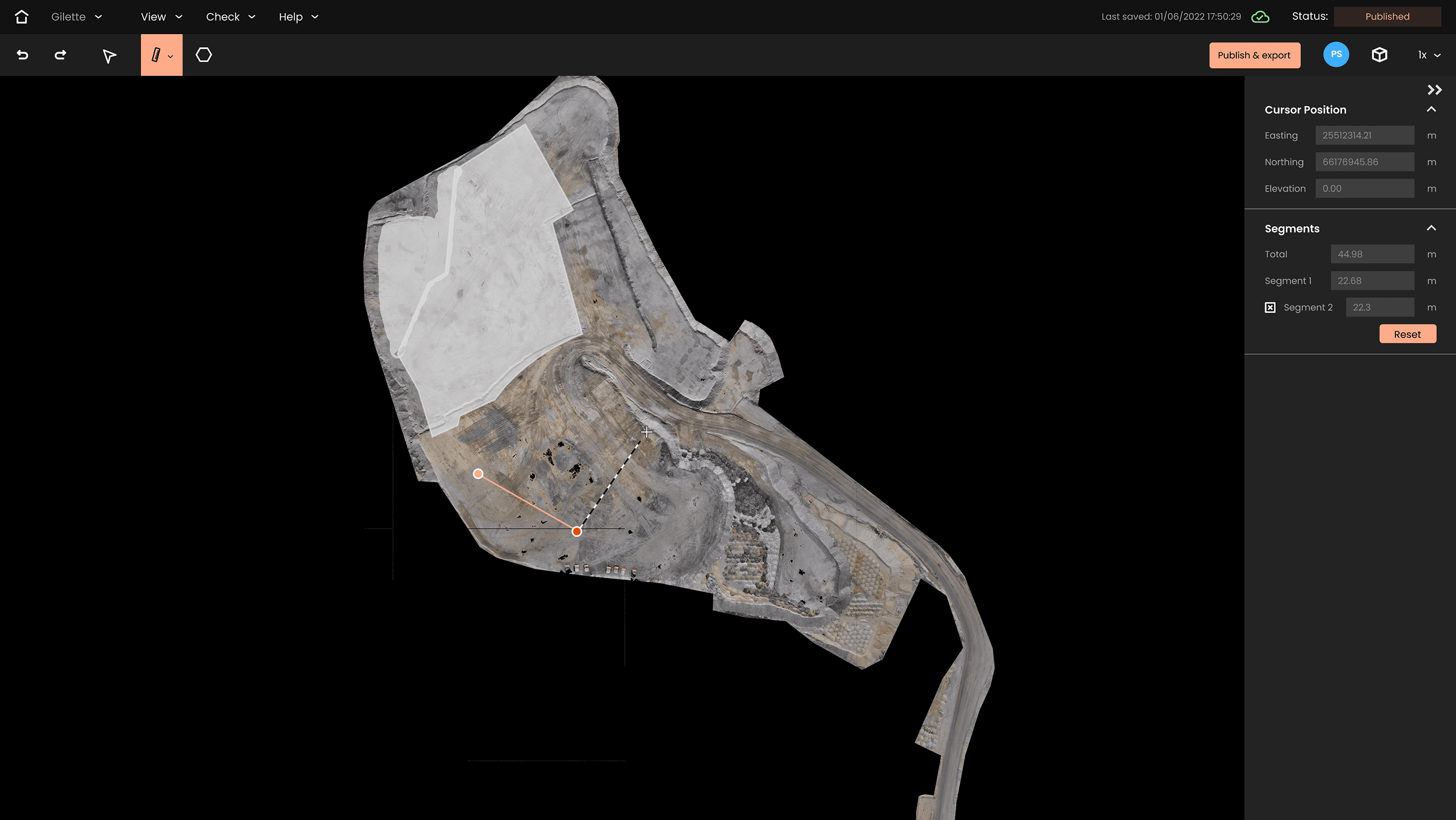Click the Home icon
This screenshot has width=1456, height=820.
click(x=22, y=16)
